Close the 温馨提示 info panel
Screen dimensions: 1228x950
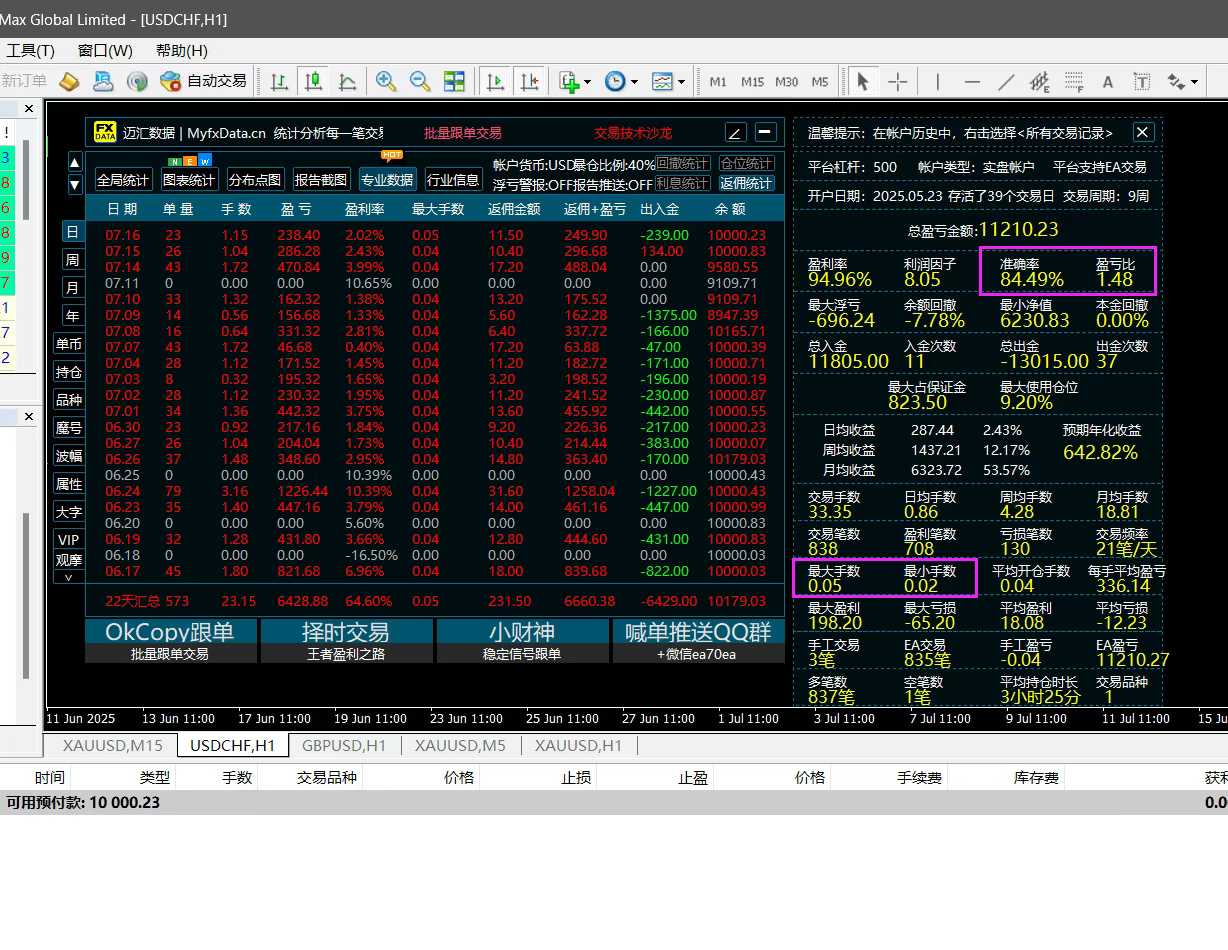click(1144, 132)
